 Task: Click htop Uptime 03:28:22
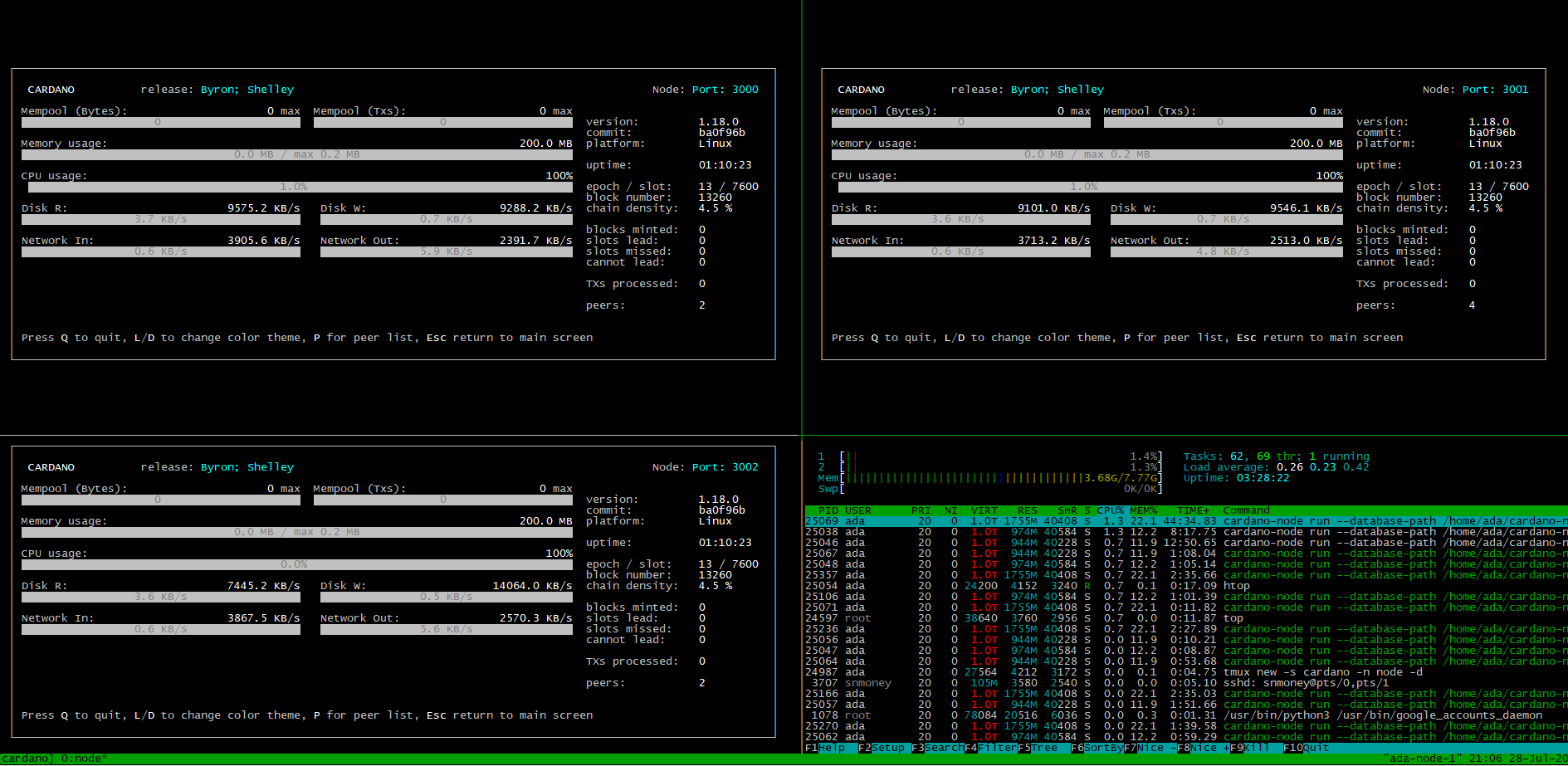[x=1237, y=478]
